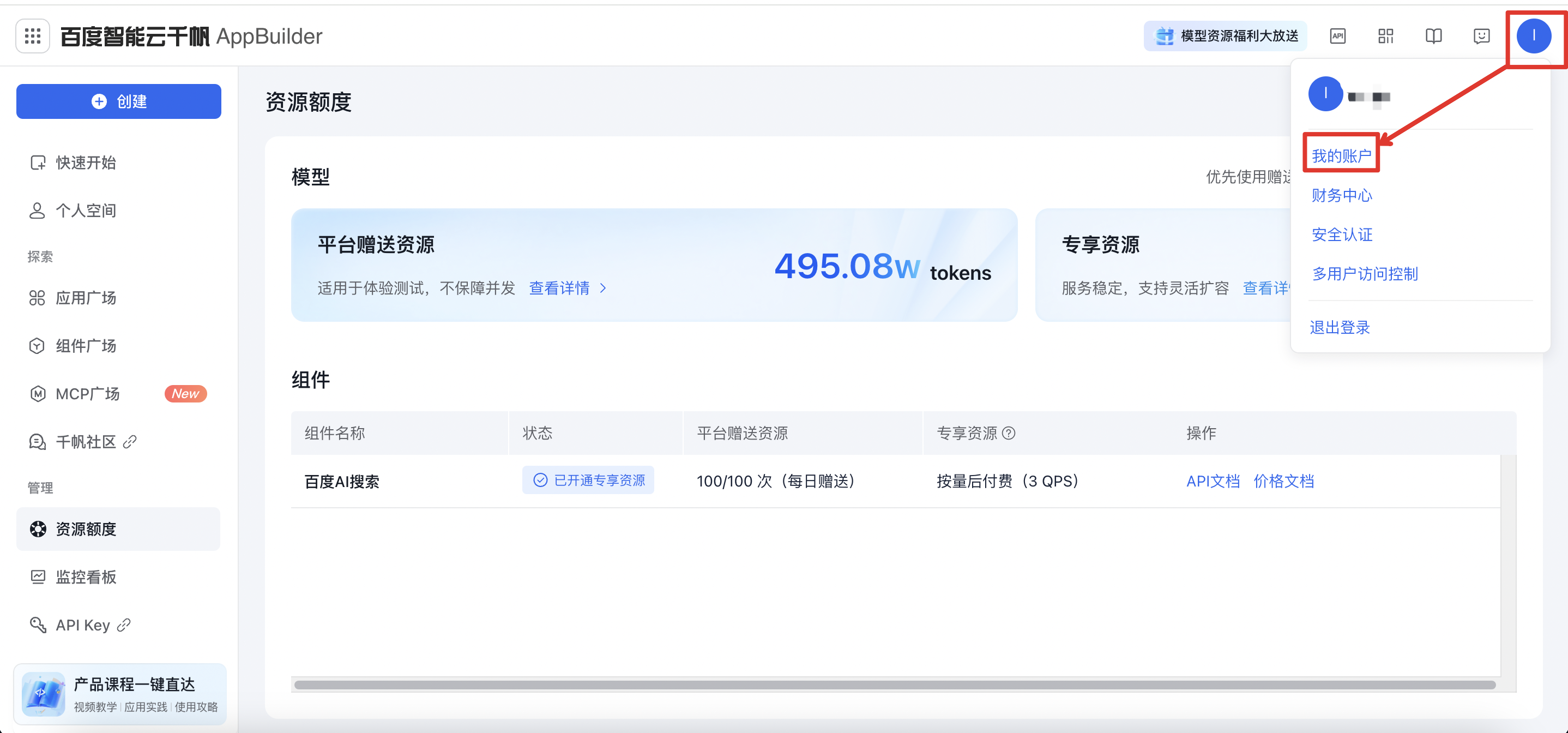1568x733 pixels.
Task: Click the avatar inside the account dropdown
Action: pos(1325,94)
